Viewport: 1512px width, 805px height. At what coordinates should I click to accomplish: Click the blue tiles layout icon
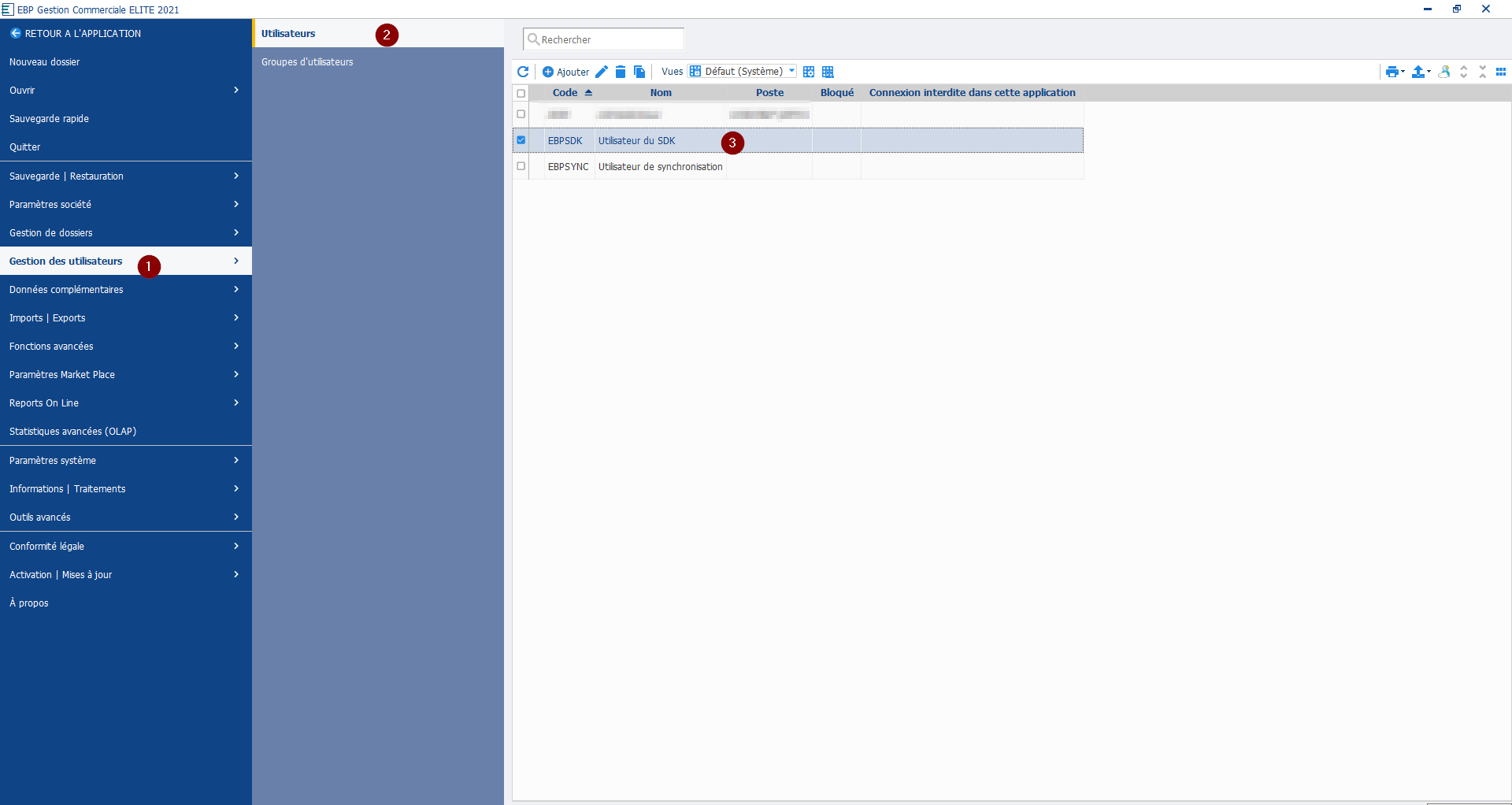click(1501, 72)
